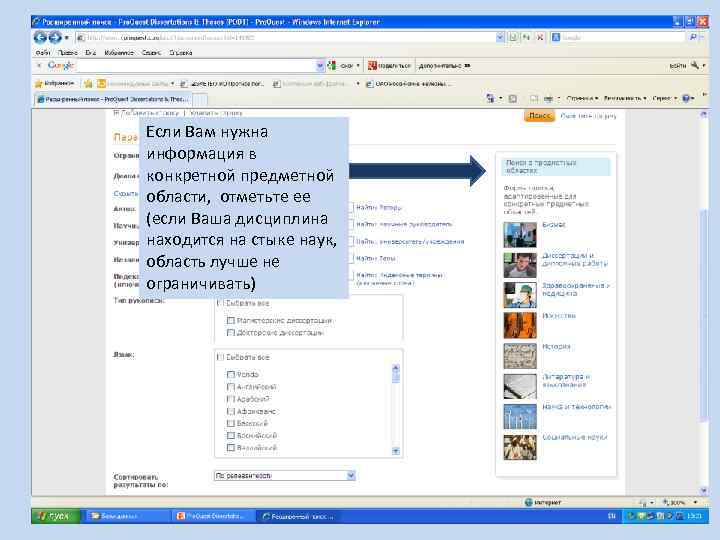The width and height of the screenshot is (720, 540).
Task: Close the Google toolbar with x
Action: 39,66
